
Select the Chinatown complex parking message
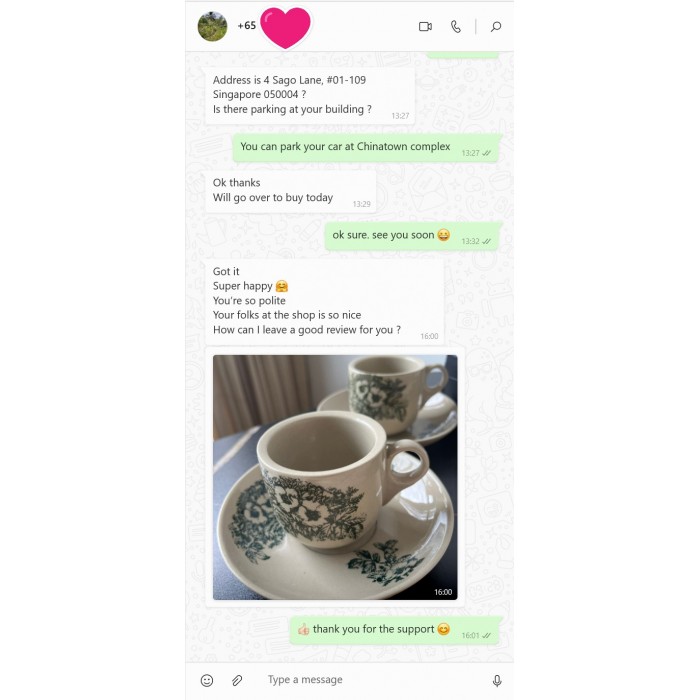pyautogui.click(x=367, y=148)
